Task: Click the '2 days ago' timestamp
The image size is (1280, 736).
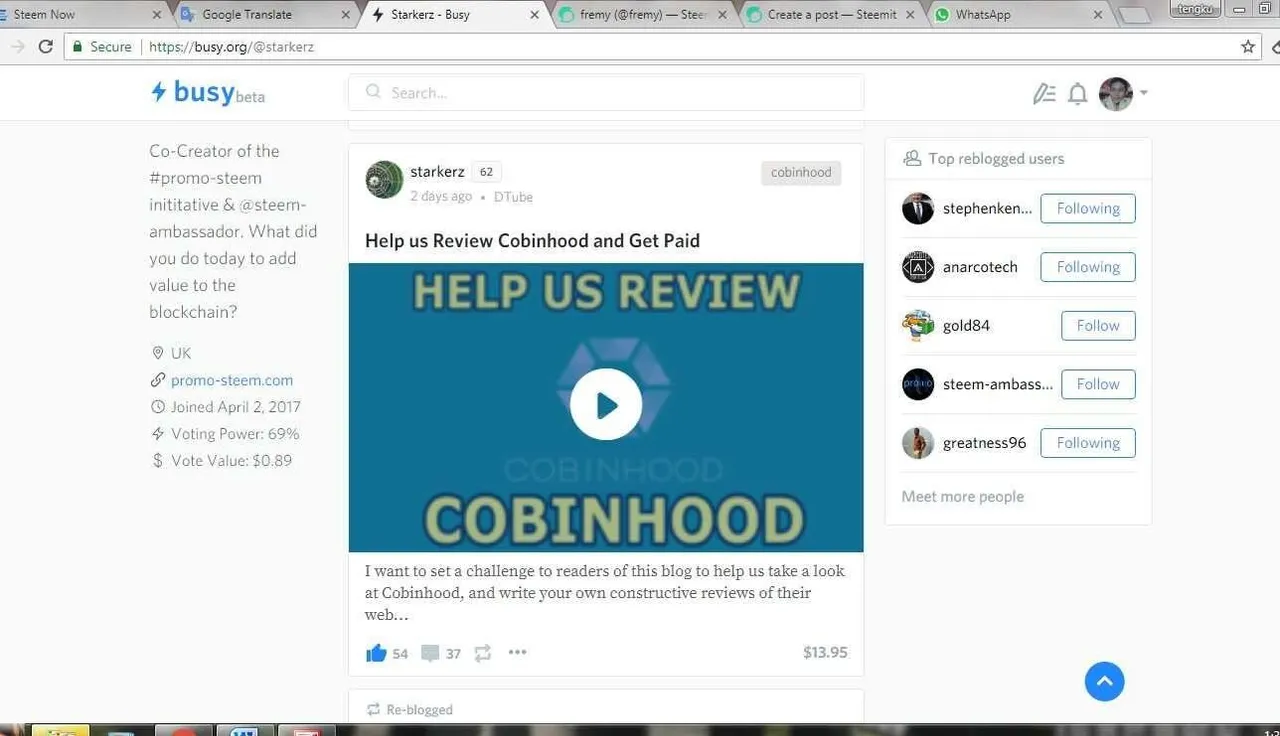Action: coord(441,196)
